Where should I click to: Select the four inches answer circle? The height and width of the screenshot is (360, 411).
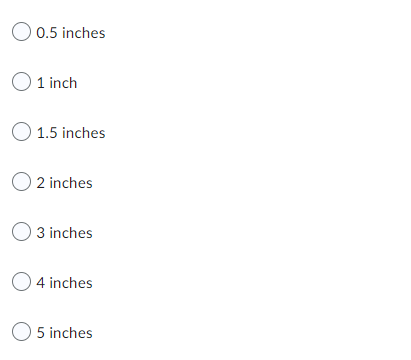coord(22,282)
